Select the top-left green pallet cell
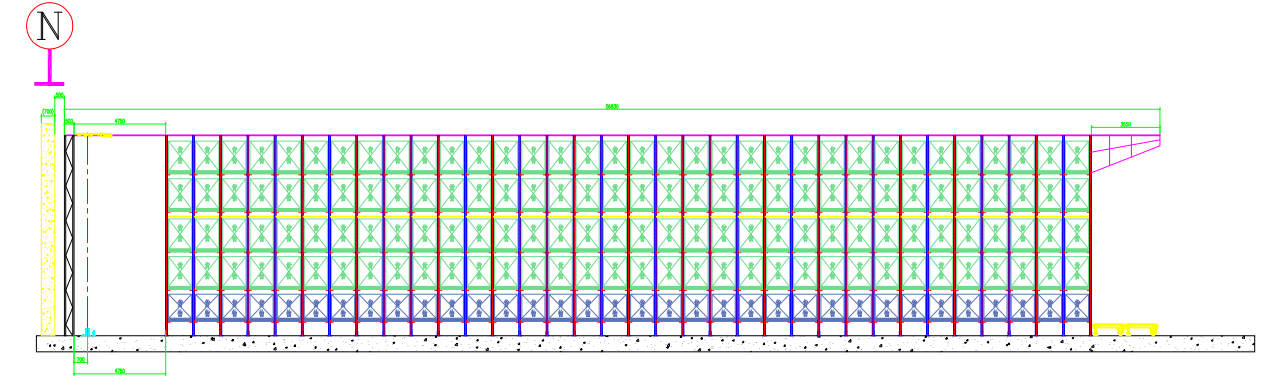Image resolution: width=1273 pixels, height=390 pixels. [180, 155]
